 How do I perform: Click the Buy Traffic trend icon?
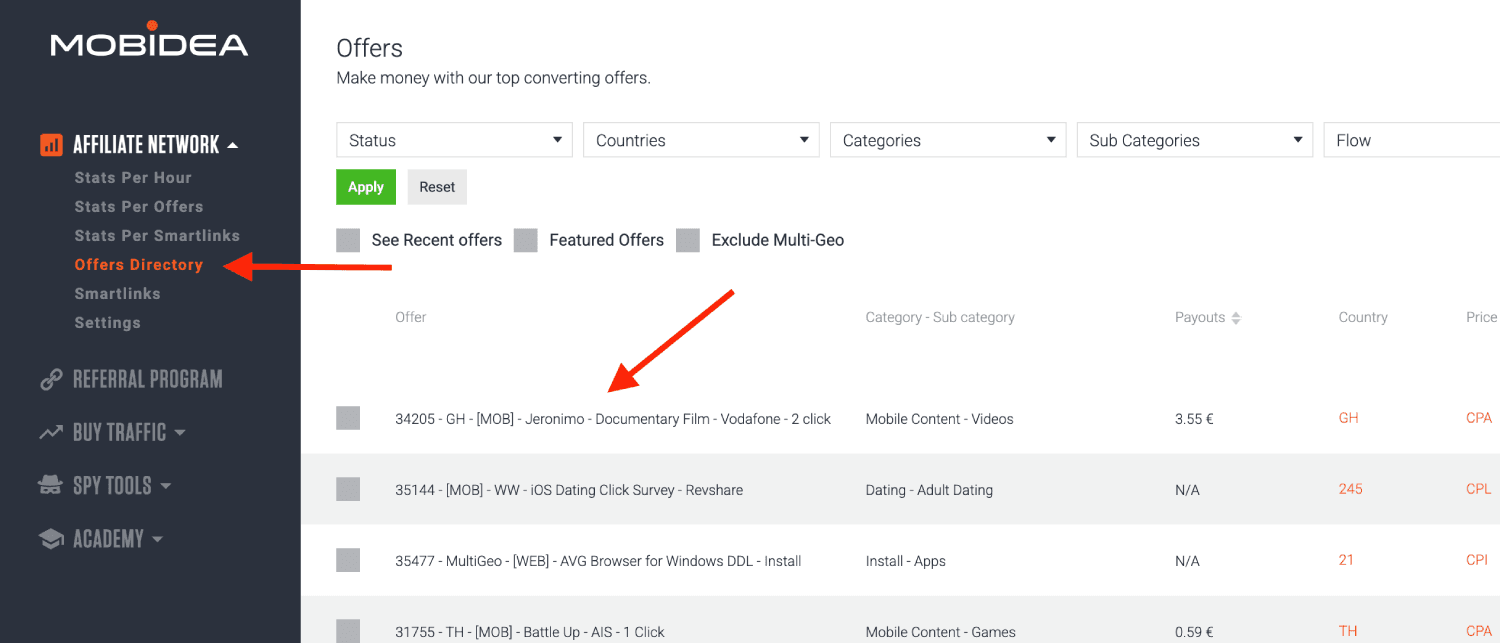51,433
